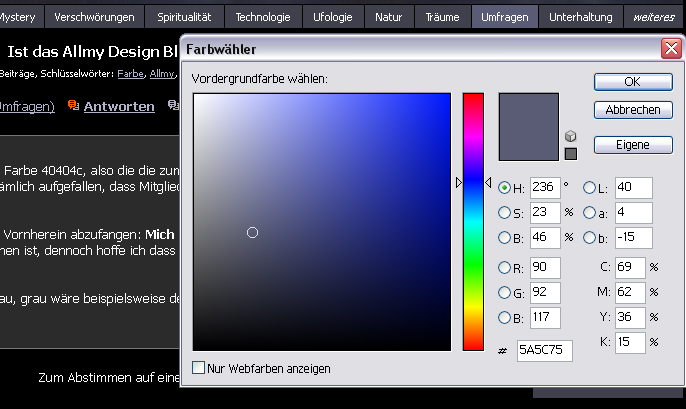
Task: Click the R value field showing 90
Action: (x=545, y=267)
